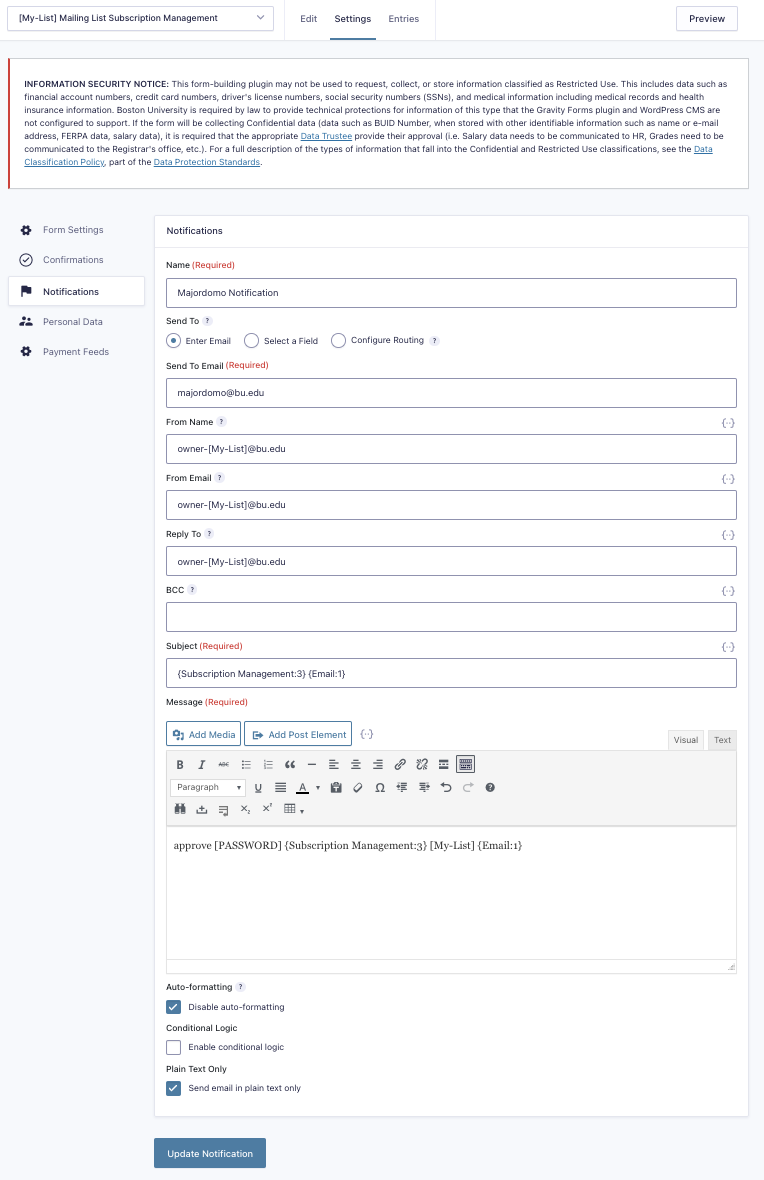Switch to the Edit tab

(309, 19)
